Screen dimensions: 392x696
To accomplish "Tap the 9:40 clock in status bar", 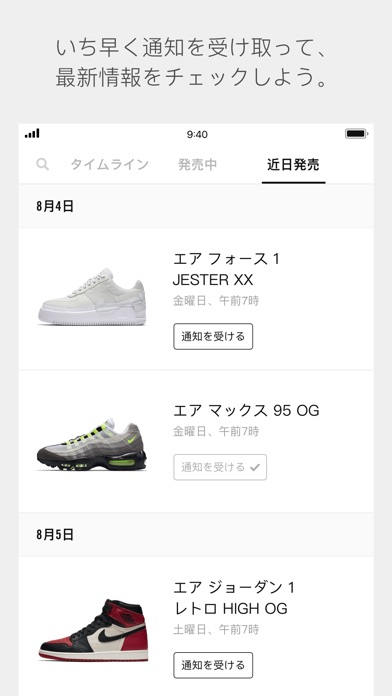I will pyautogui.click(x=197, y=134).
